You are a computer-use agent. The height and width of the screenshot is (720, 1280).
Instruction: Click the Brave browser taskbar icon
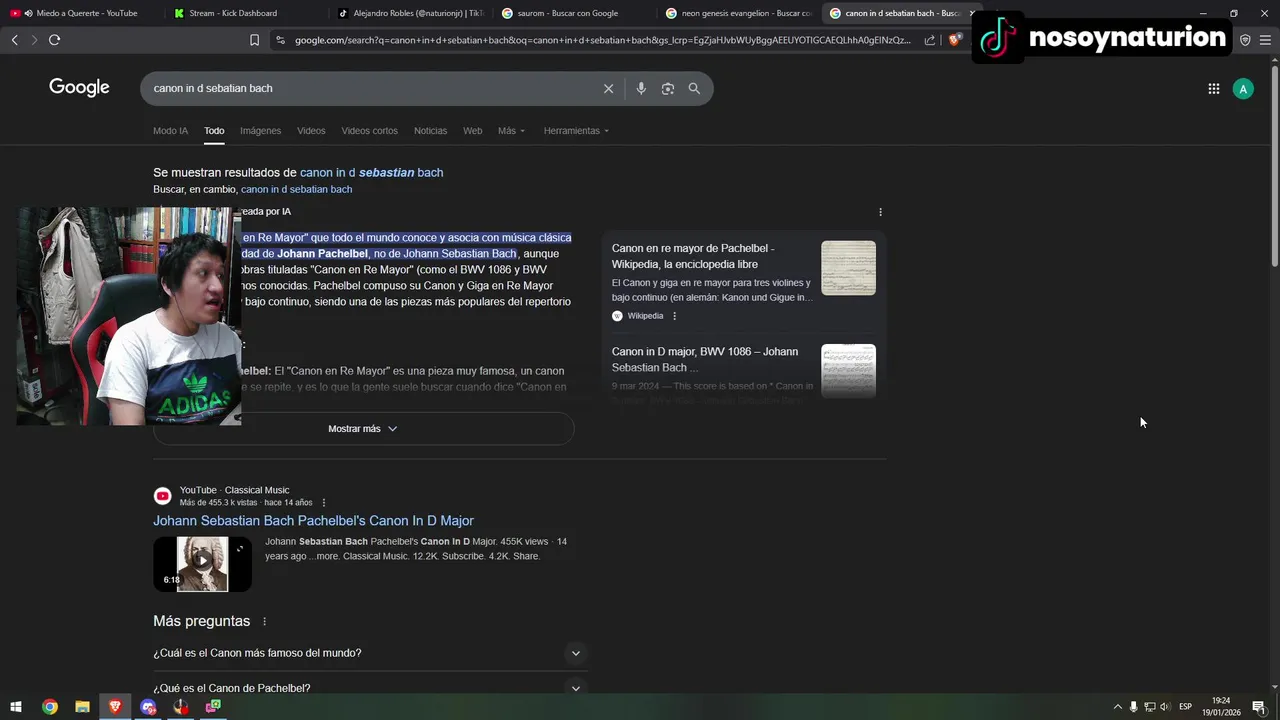click(x=115, y=707)
